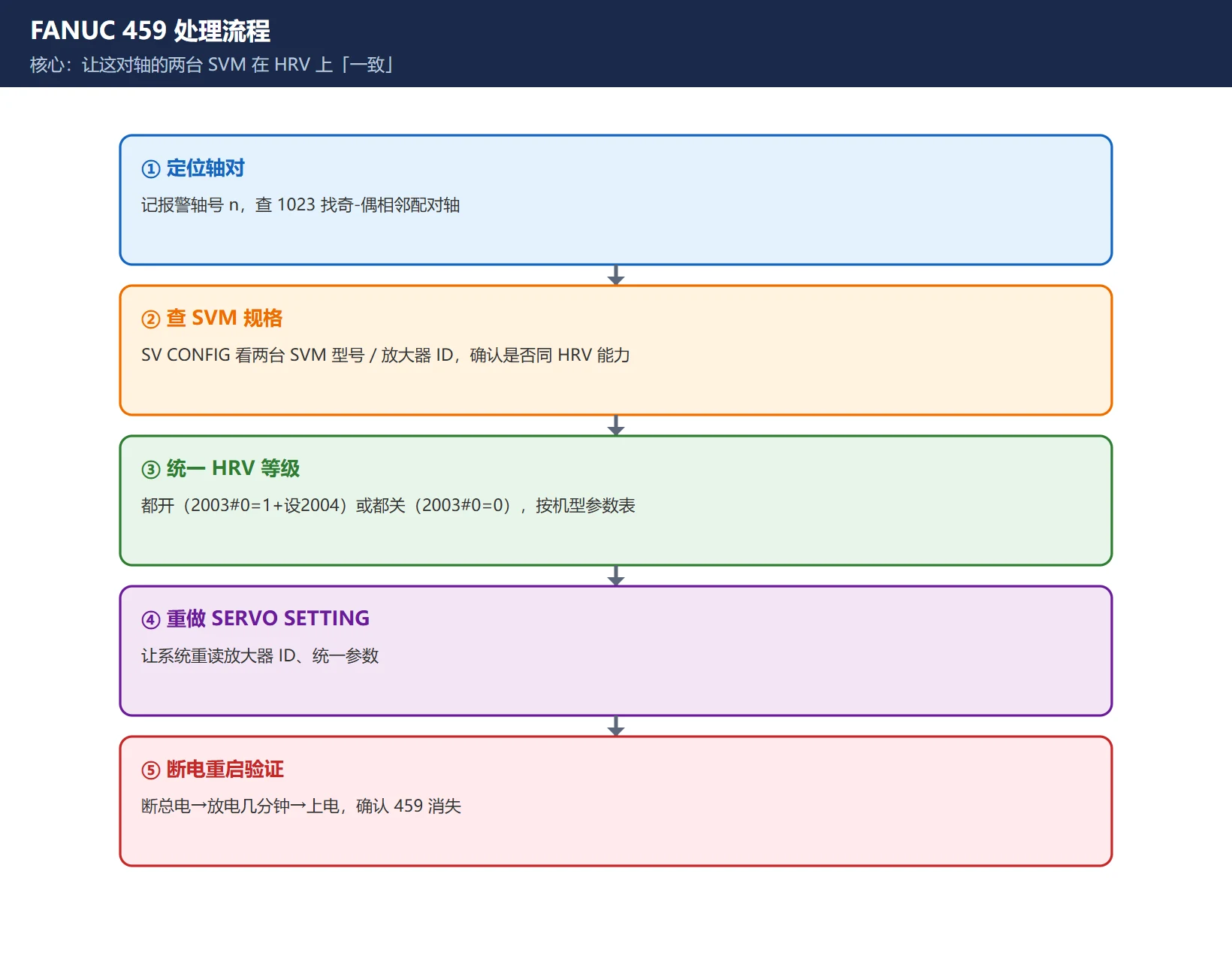The width and height of the screenshot is (1232, 962).
Task: Click the title "FANUC 459 处理流程"
Action: tap(150, 31)
